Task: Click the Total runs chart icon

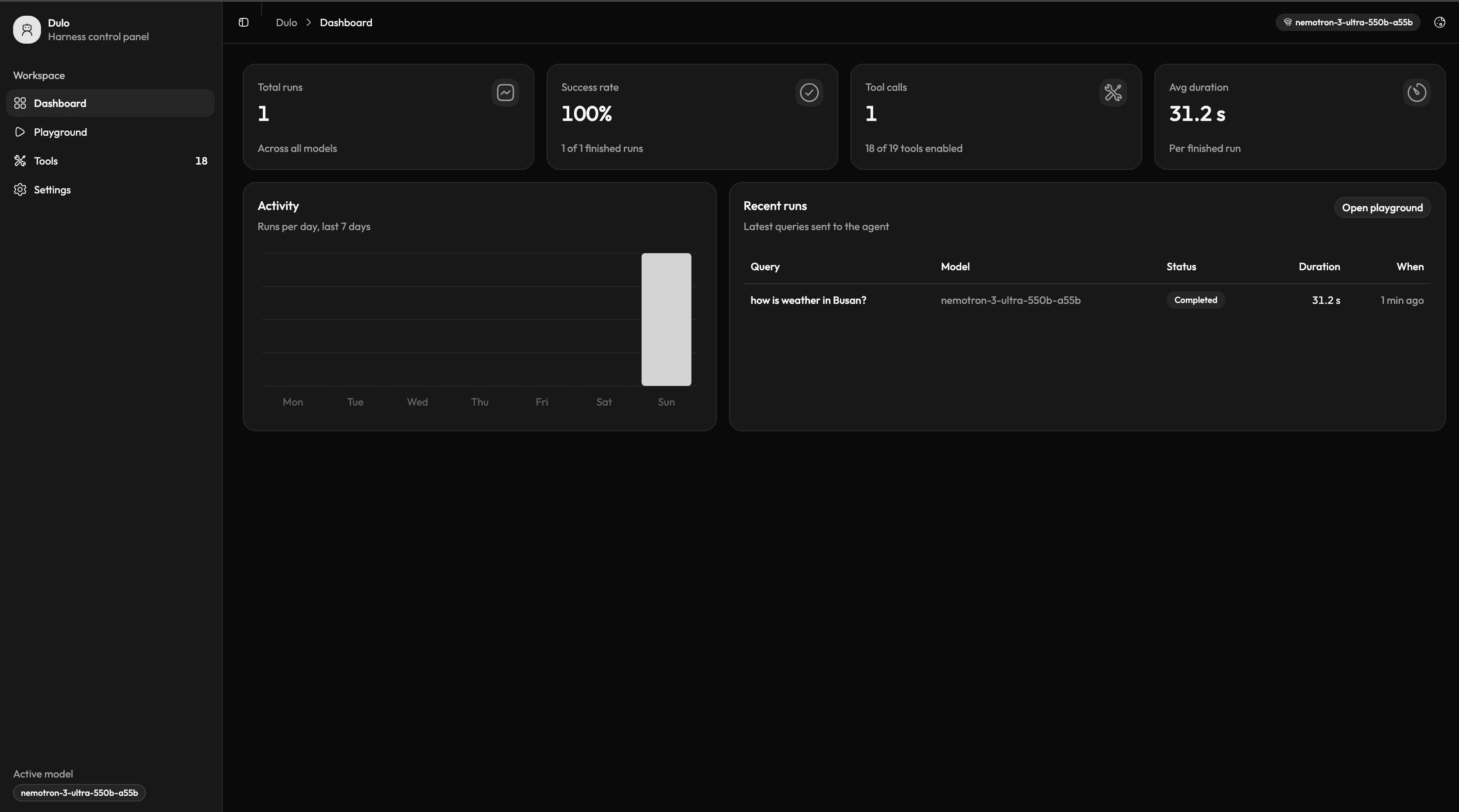Action: (505, 92)
